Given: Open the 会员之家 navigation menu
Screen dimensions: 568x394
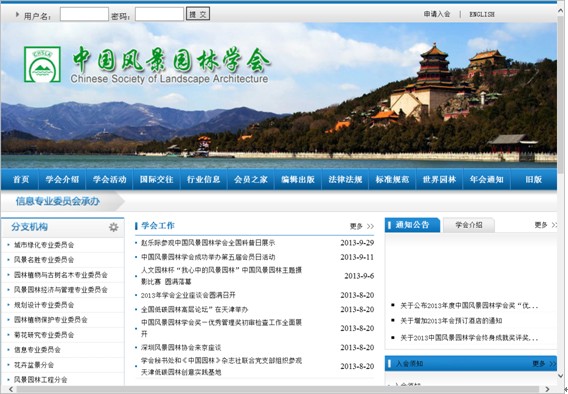Looking at the screenshot, I should [x=251, y=179].
